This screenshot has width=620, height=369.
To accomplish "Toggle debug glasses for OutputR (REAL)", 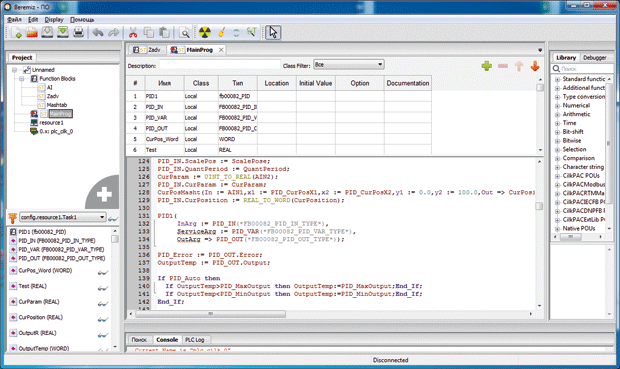I will (103, 335).
